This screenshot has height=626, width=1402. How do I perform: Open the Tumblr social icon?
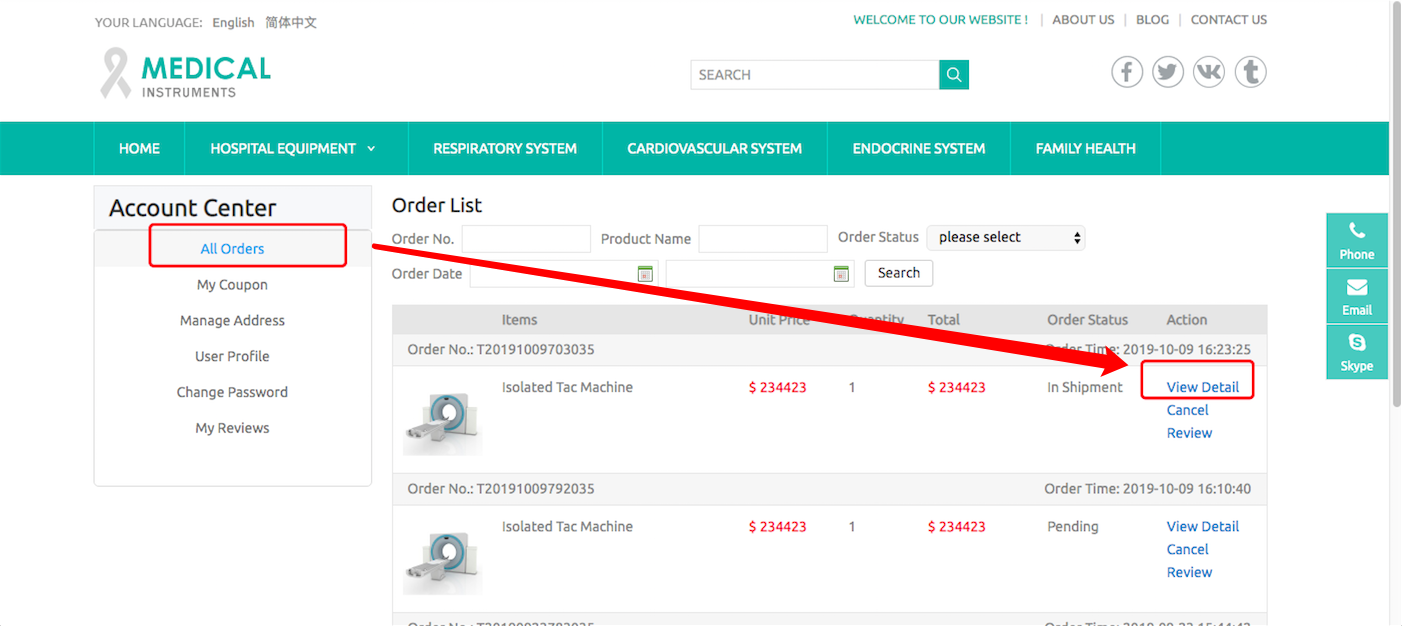click(1250, 72)
